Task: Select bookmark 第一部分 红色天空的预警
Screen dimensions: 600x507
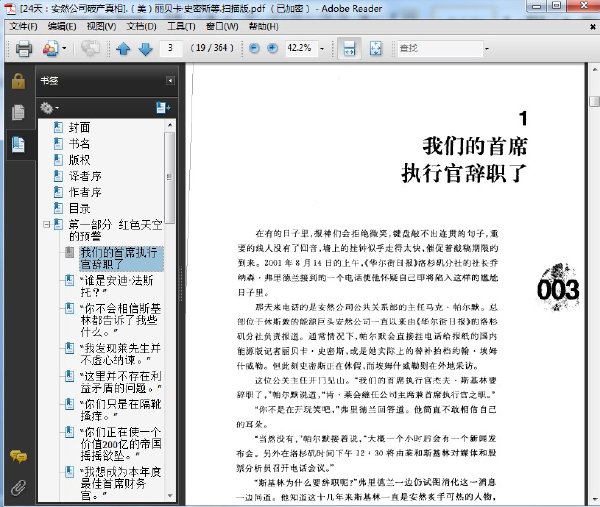Action: tap(115, 230)
